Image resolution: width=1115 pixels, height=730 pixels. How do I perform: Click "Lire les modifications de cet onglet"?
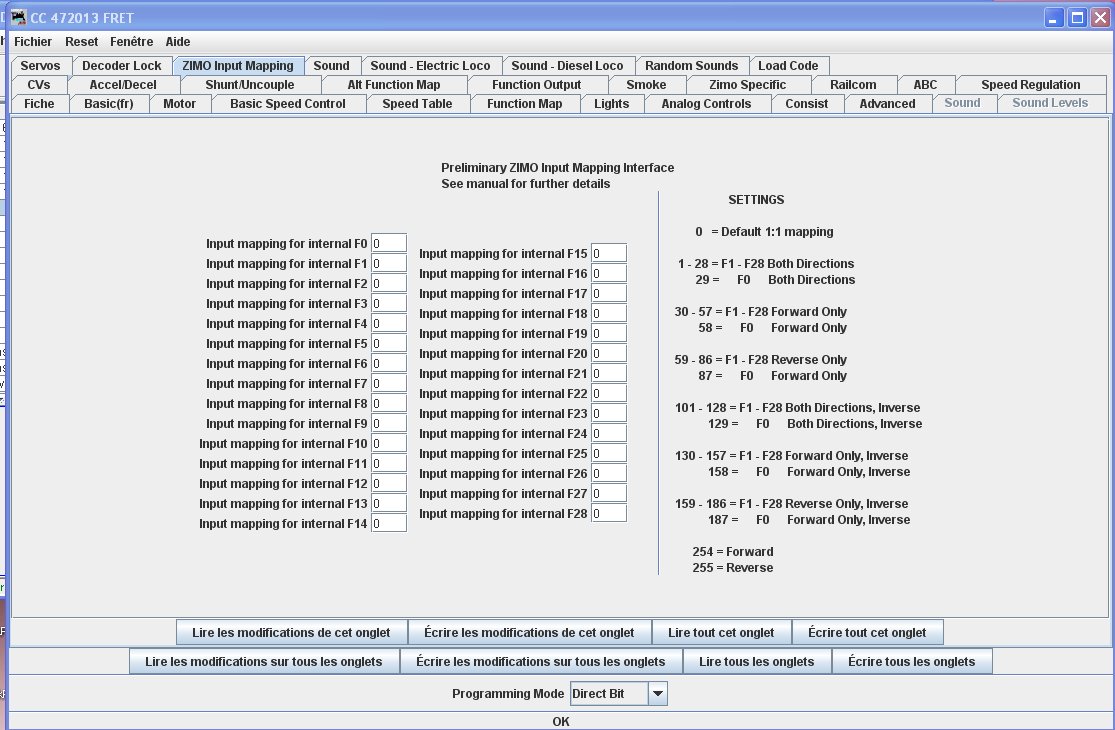click(x=292, y=633)
